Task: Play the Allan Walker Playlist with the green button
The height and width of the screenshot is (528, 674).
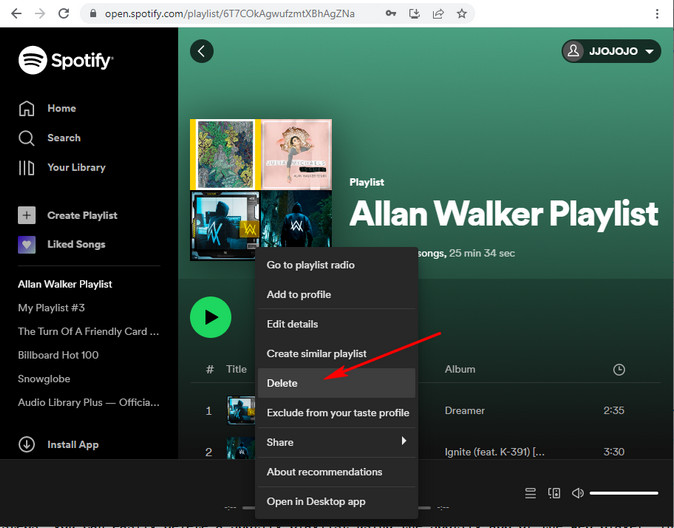Action: click(x=211, y=317)
